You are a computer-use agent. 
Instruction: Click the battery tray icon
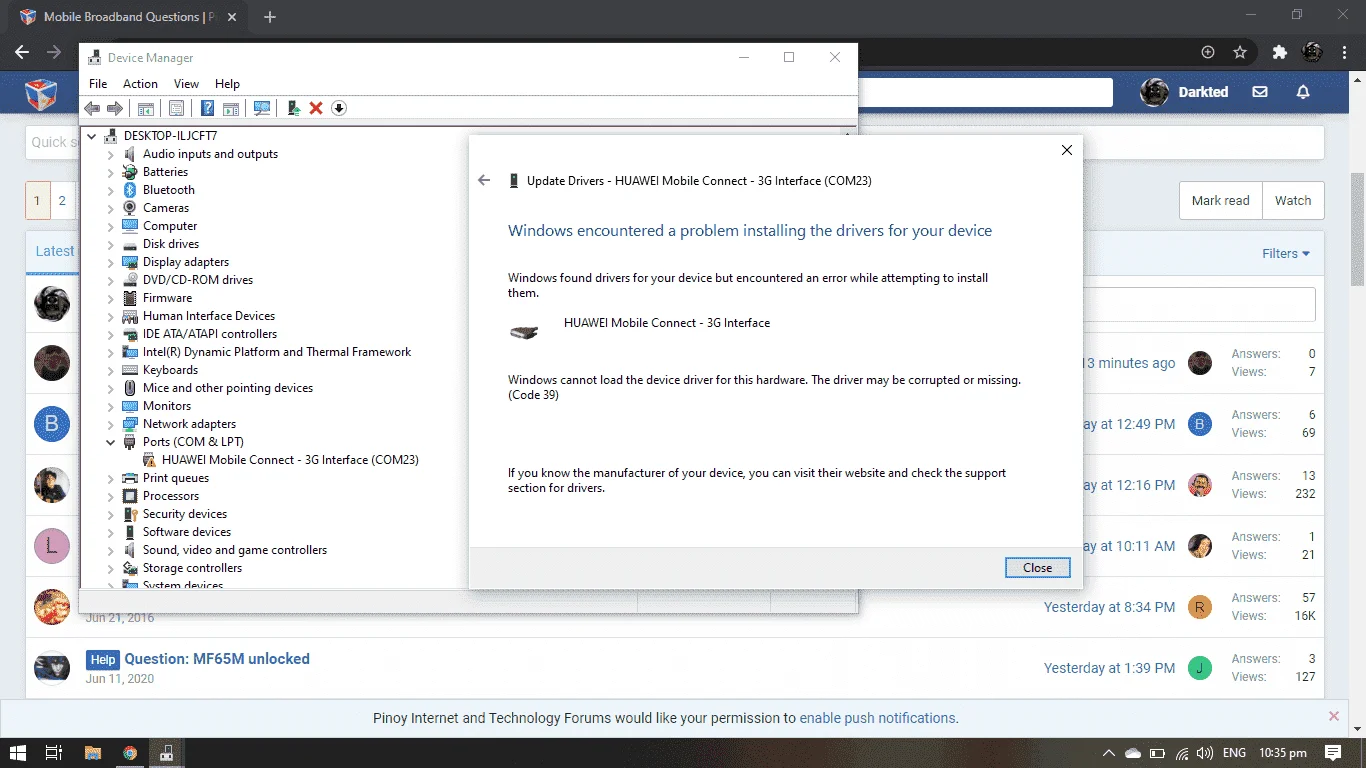1158,753
